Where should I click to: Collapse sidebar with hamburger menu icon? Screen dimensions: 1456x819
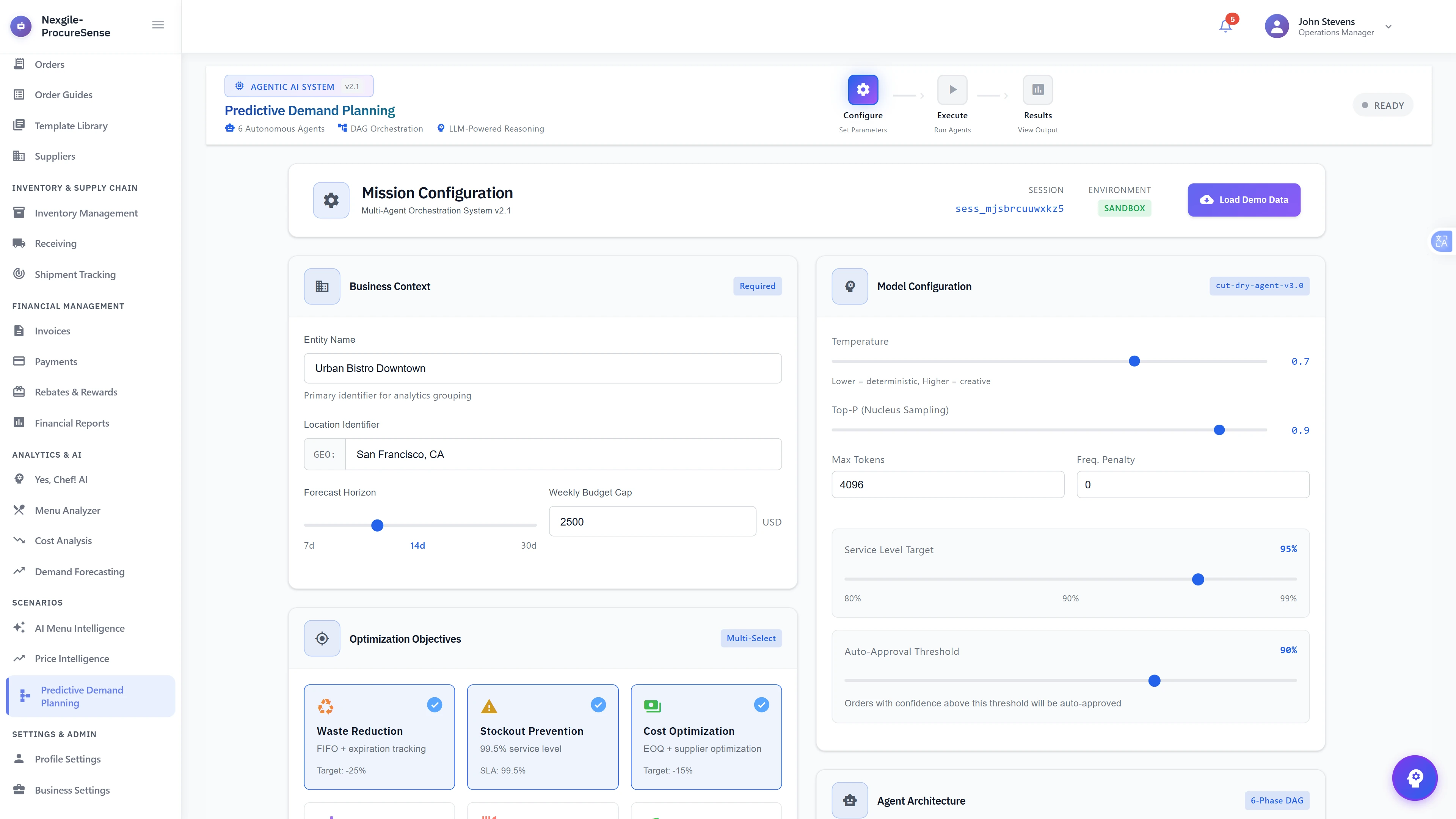pos(158,25)
